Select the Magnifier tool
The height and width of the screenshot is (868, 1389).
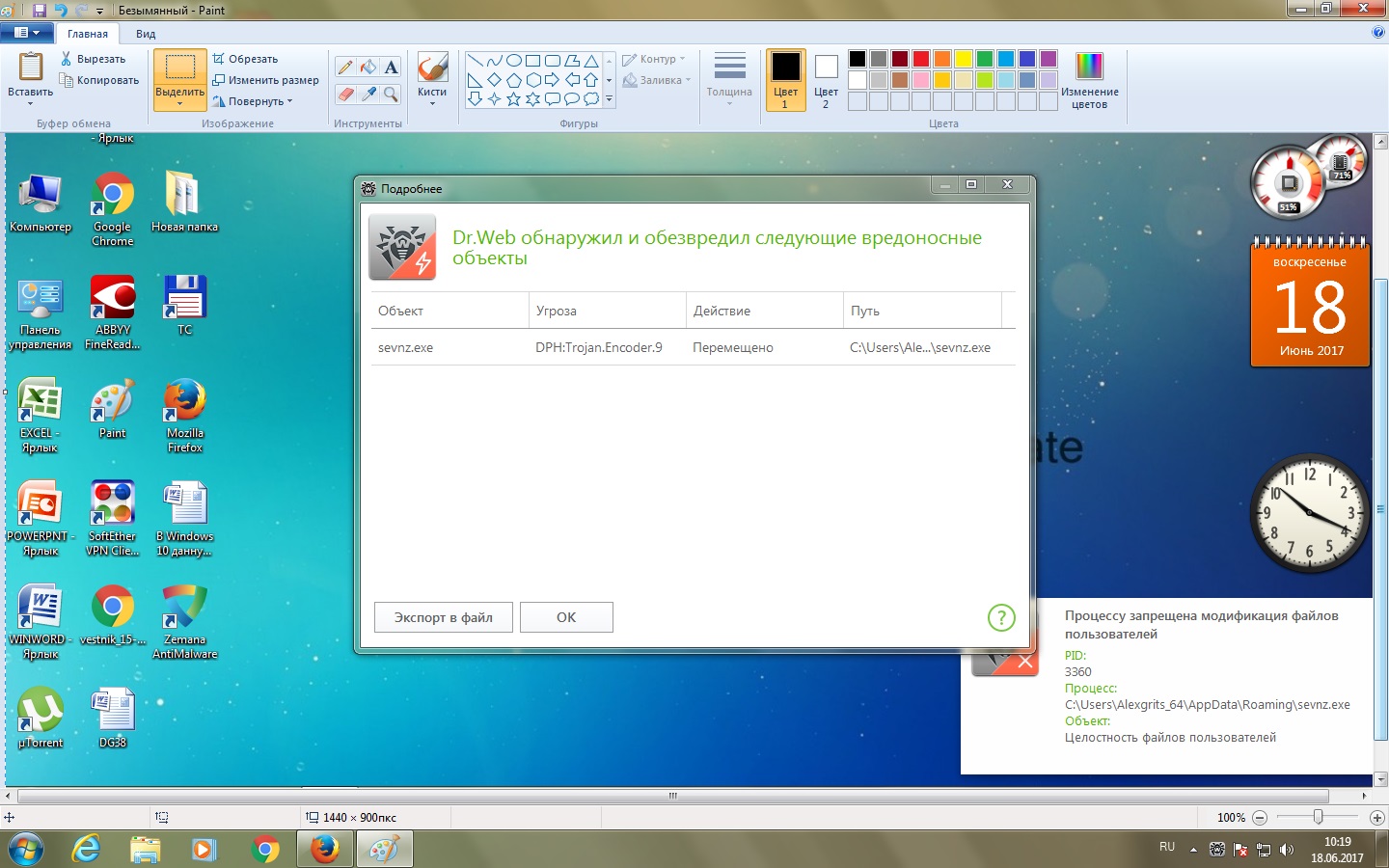coord(391,94)
